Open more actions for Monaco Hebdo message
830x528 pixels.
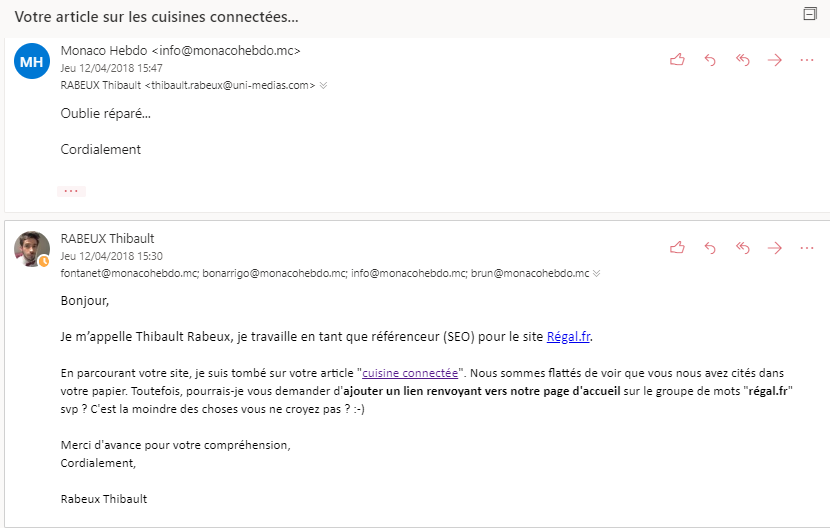click(807, 60)
